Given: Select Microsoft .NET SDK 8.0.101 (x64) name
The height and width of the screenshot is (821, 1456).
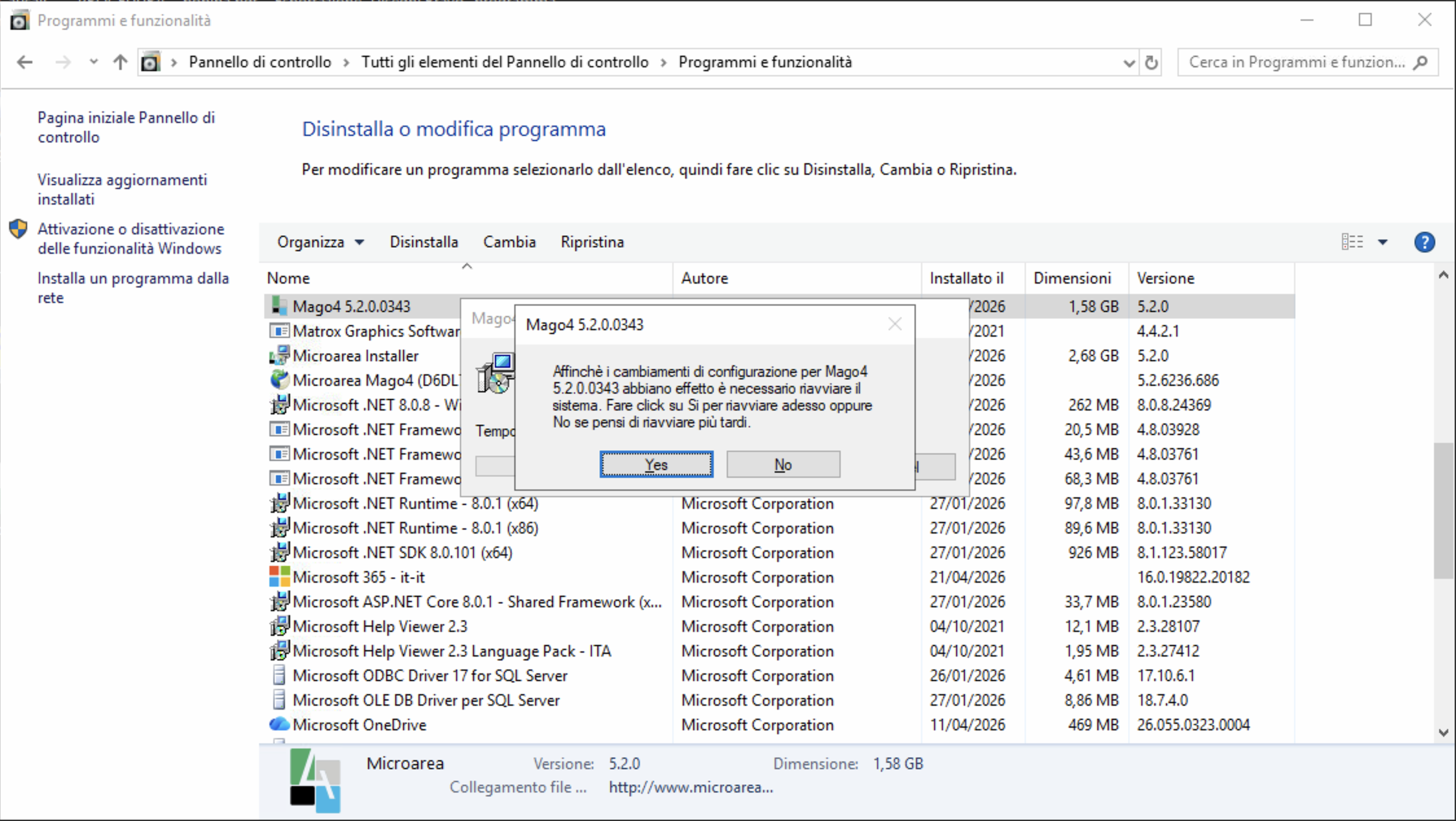Looking at the screenshot, I should [402, 552].
